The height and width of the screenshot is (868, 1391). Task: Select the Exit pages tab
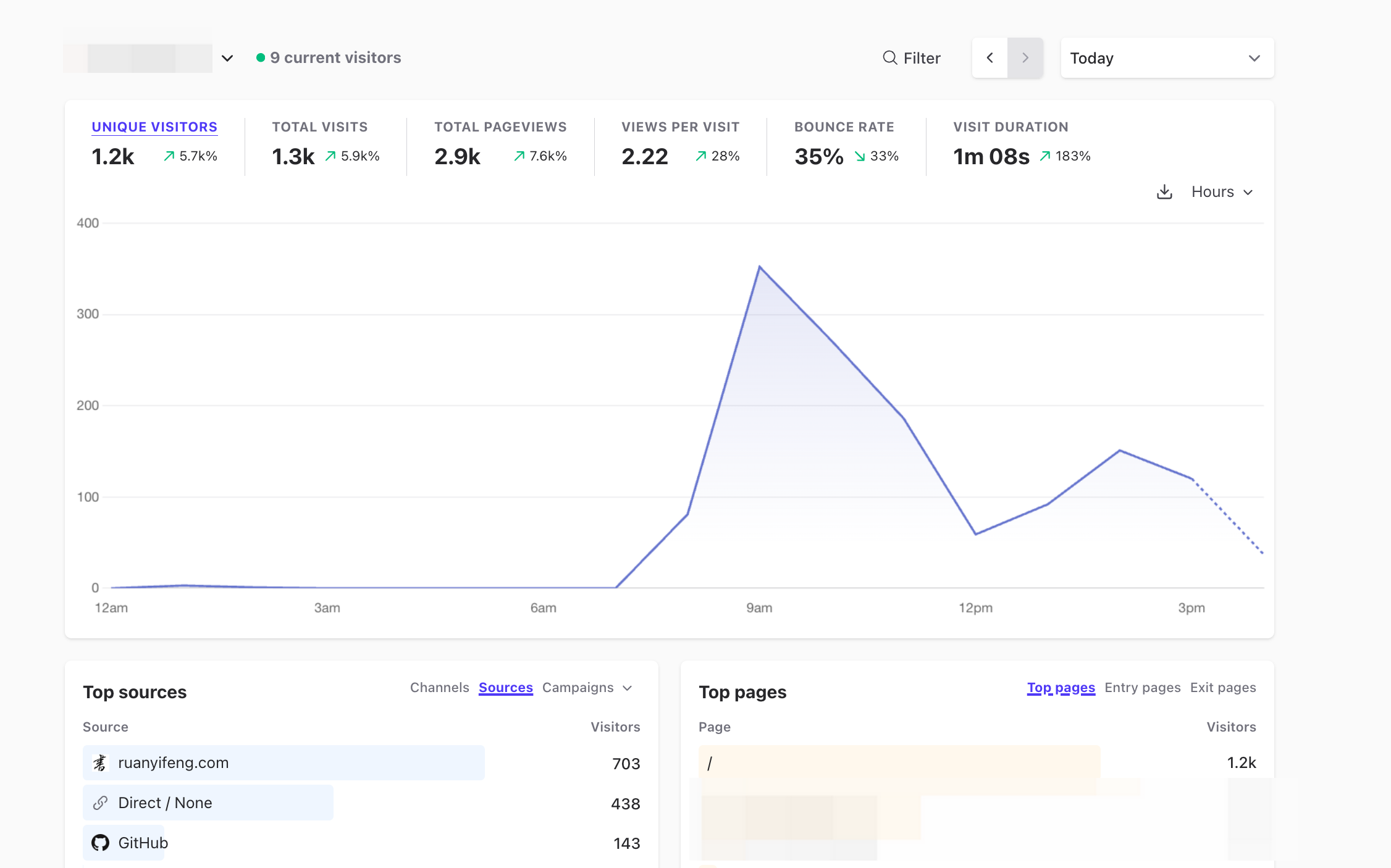click(x=1223, y=688)
